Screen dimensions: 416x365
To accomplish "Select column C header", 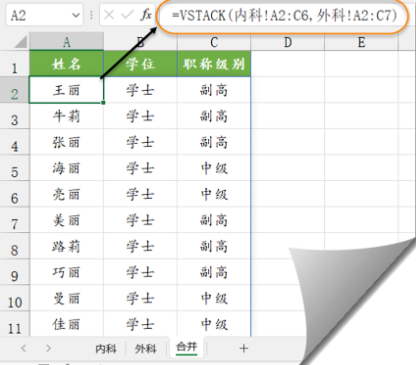I will 214,42.
